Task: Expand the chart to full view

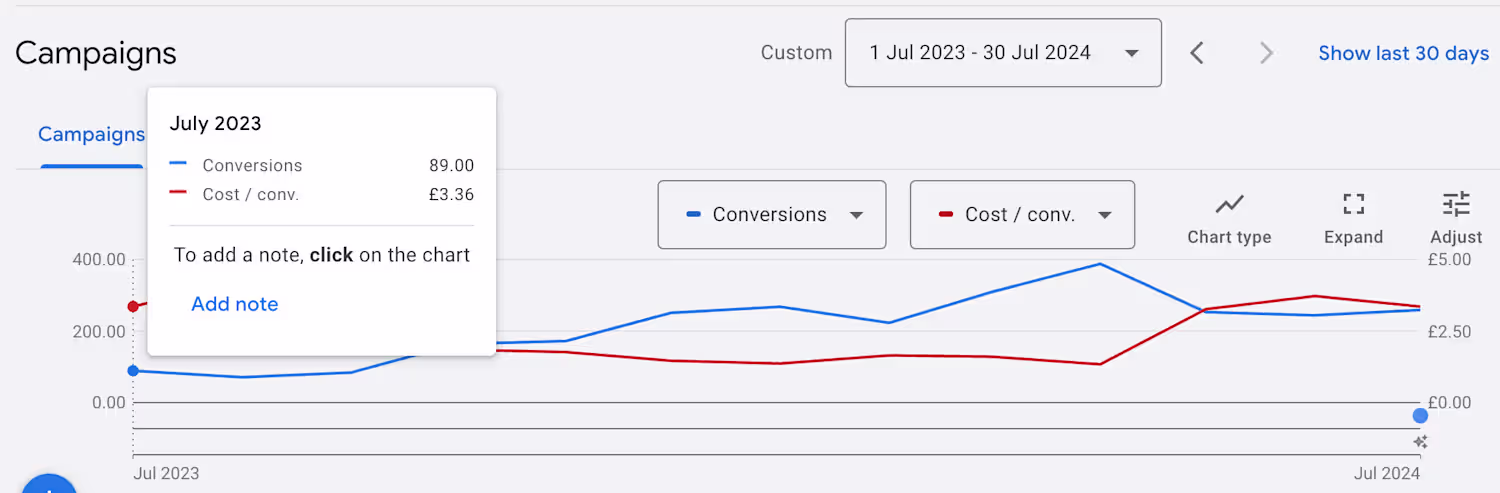Action: pos(1353,218)
